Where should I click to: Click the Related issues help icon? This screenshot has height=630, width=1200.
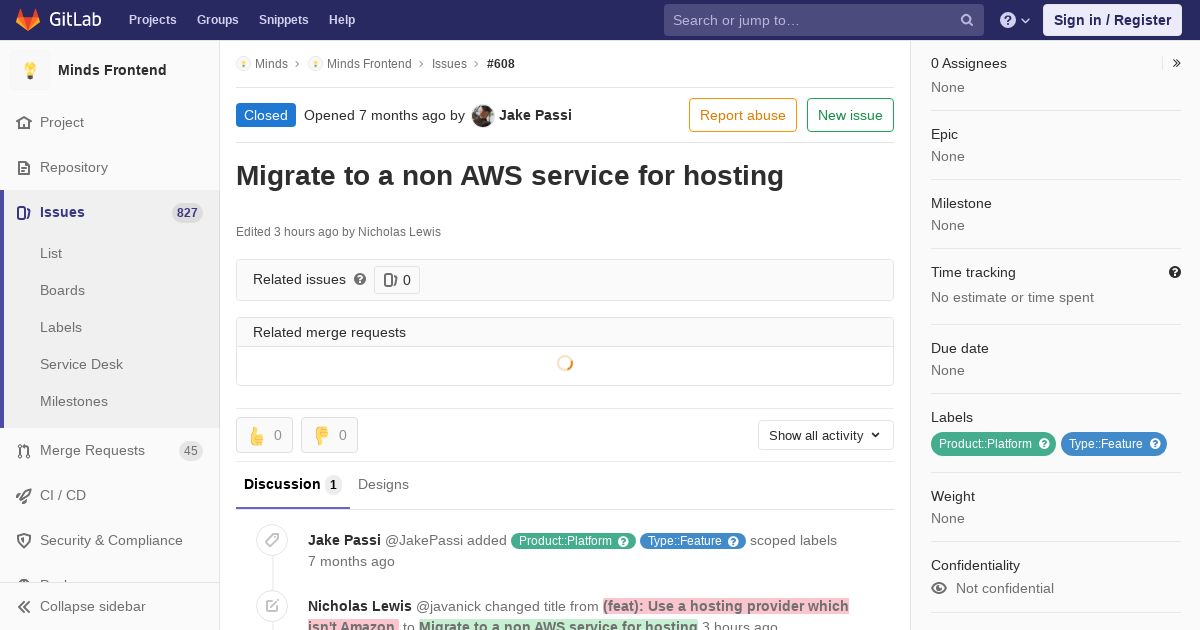point(360,279)
